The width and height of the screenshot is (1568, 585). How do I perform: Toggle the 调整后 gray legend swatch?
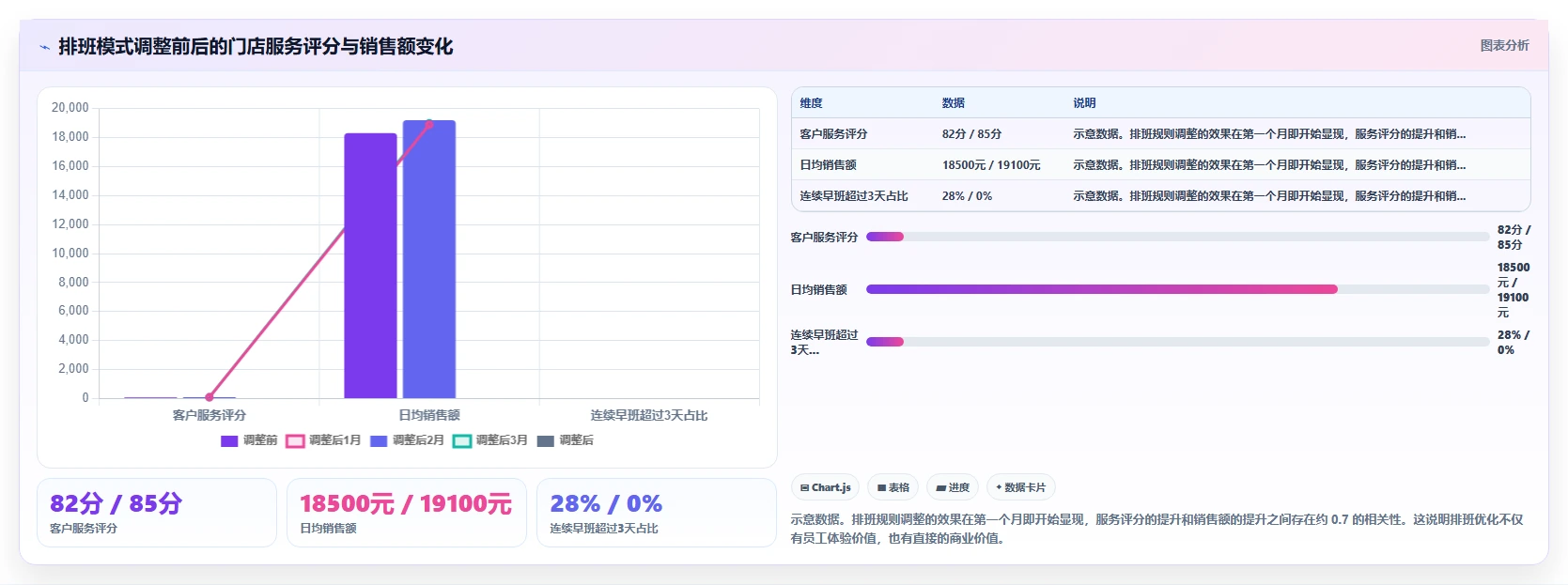pyautogui.click(x=545, y=440)
